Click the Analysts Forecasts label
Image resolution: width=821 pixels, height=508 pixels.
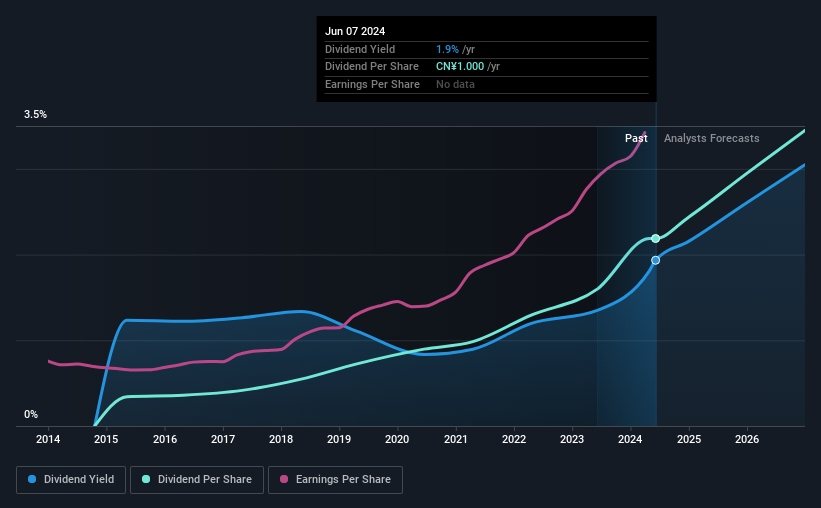(712, 138)
